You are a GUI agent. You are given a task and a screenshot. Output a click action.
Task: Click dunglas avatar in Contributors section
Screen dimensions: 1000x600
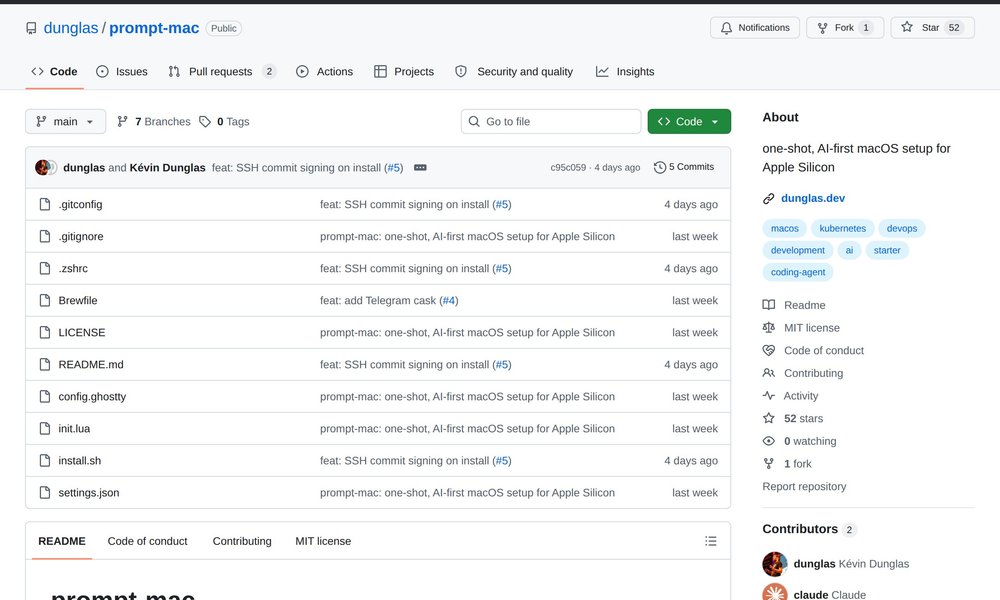point(775,564)
